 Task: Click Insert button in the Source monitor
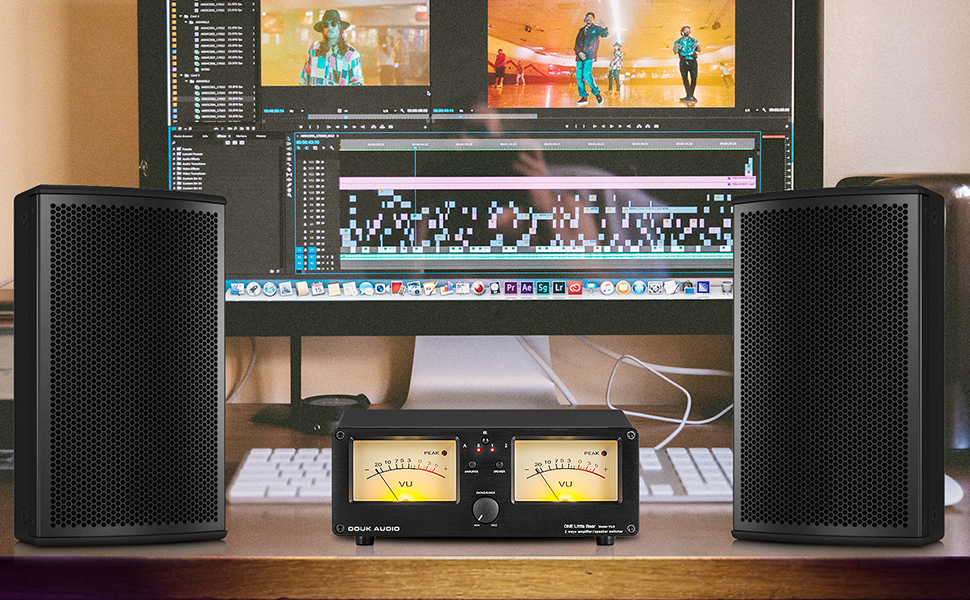373,127
